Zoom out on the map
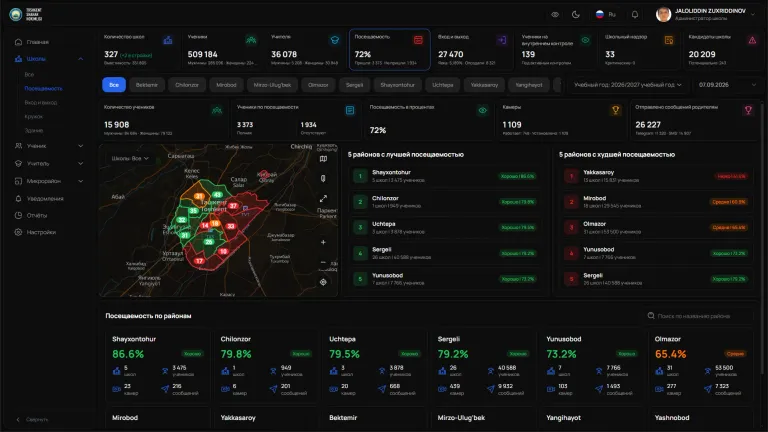 click(323, 263)
